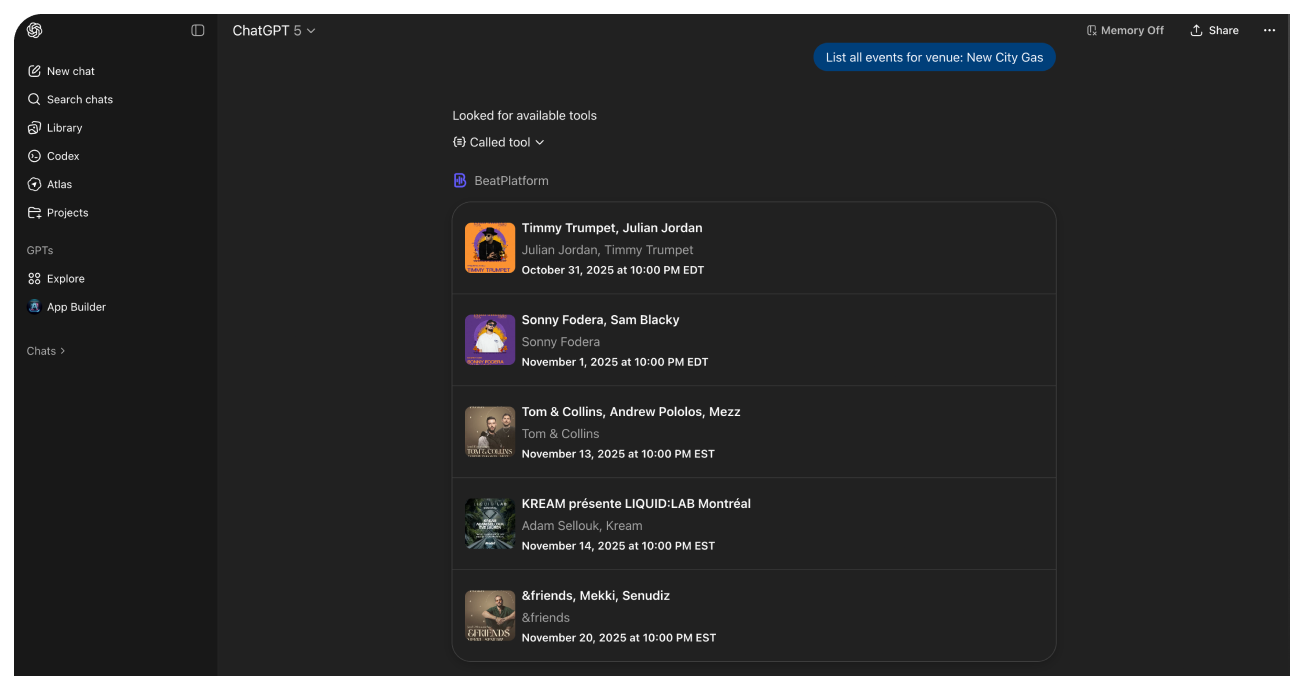Click the Sonny Fodera event thumbnail
Image resolution: width=1290 pixels, height=676 pixels.
[x=490, y=340]
